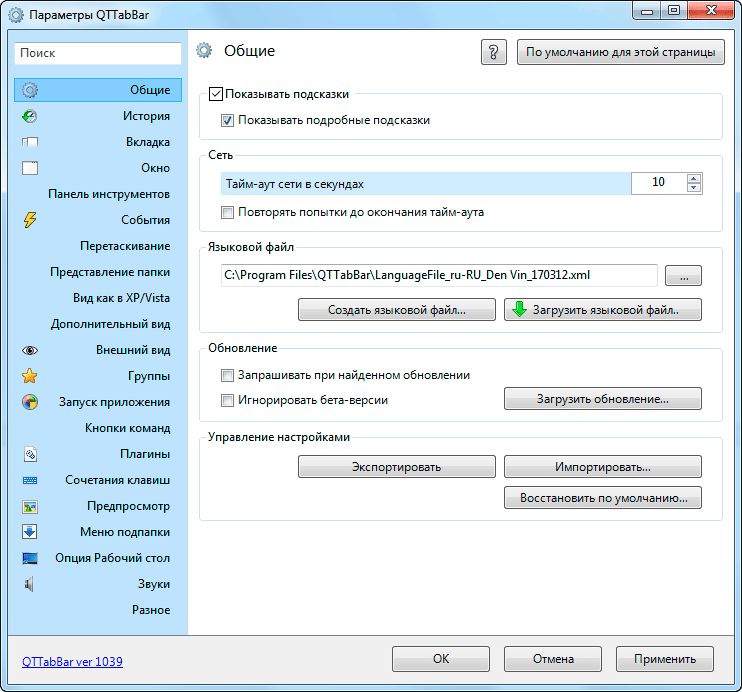This screenshot has height=692, width=742.
Task: Click the lightning bolt icon beside События
Action: 30,220
